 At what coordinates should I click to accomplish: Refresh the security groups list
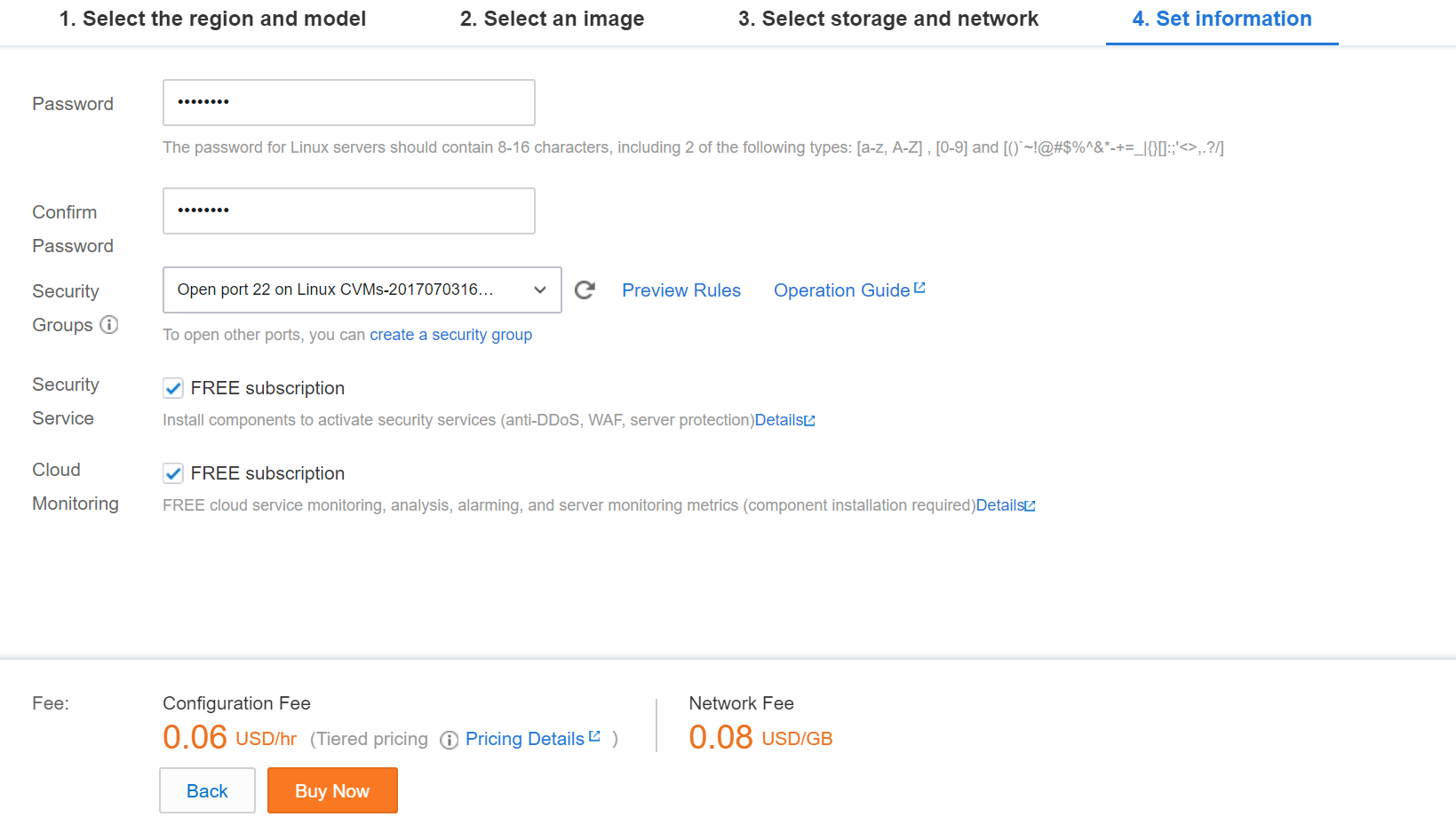(585, 290)
